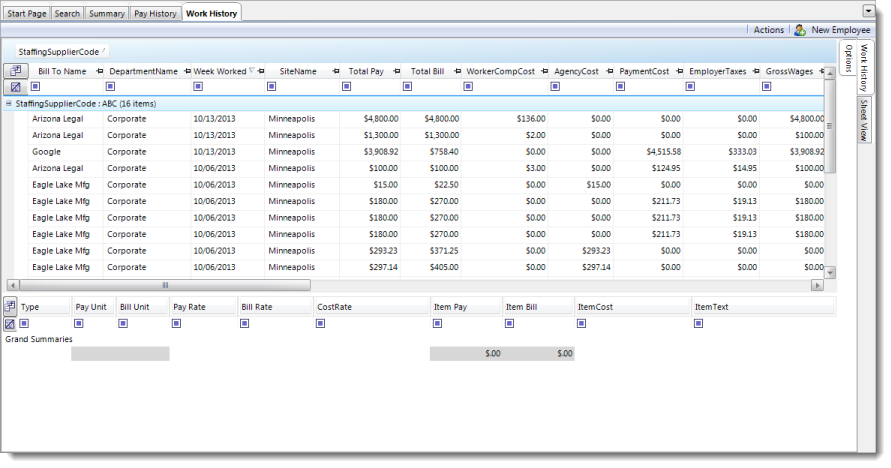Open Pay Rate filter operator box
Viewport: 891px width, 468px height.
pos(176,323)
